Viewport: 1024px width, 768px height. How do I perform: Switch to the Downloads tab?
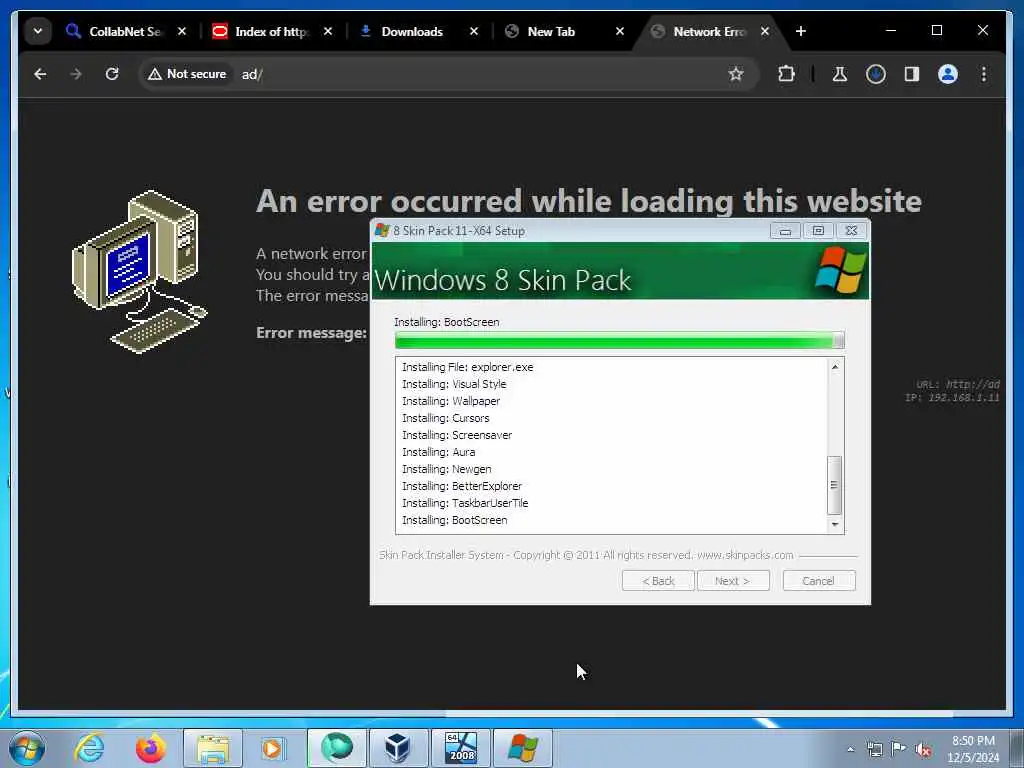[411, 31]
